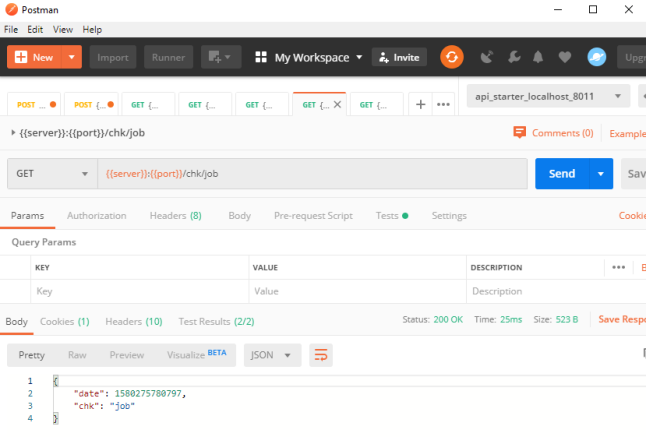646x437 pixels.
Task: Click the request URL input field
Action: coord(313,174)
